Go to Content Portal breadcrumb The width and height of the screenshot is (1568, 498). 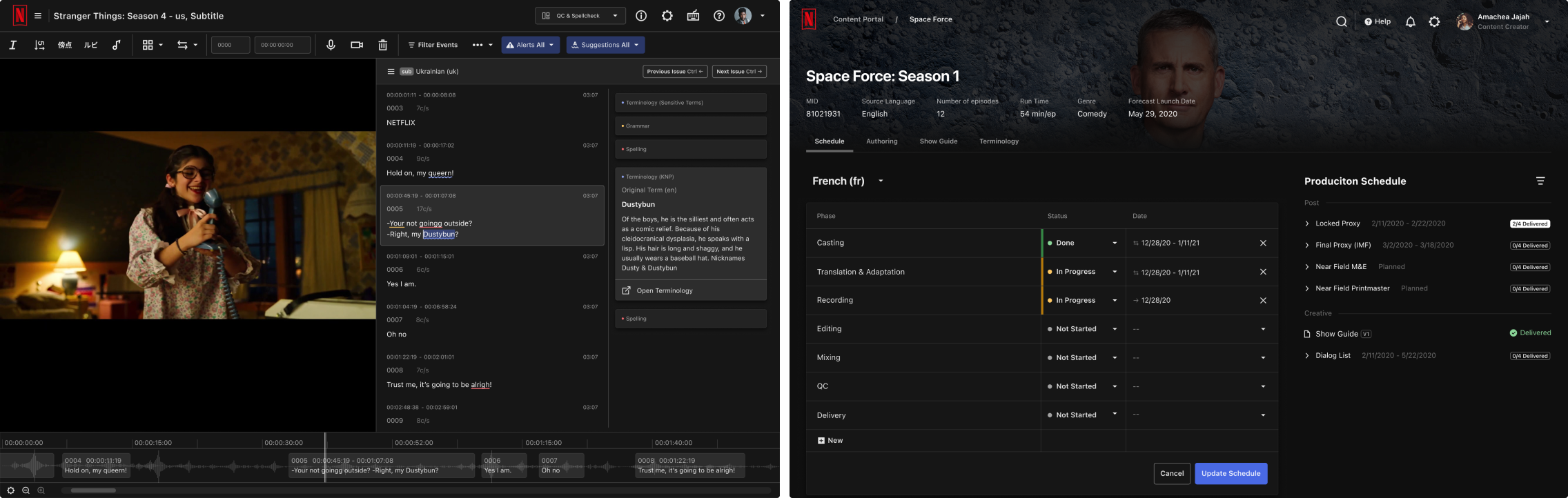pyautogui.click(x=858, y=19)
